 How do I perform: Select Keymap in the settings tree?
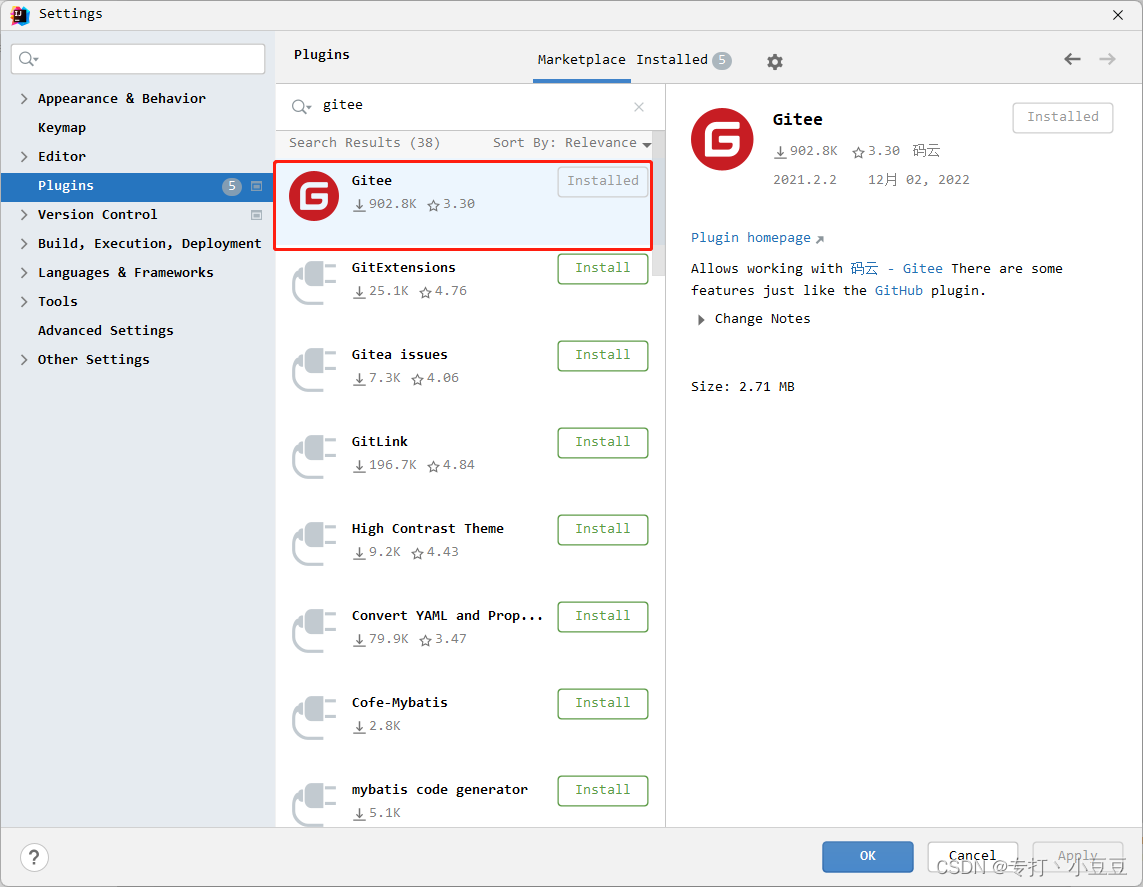[x=62, y=128]
